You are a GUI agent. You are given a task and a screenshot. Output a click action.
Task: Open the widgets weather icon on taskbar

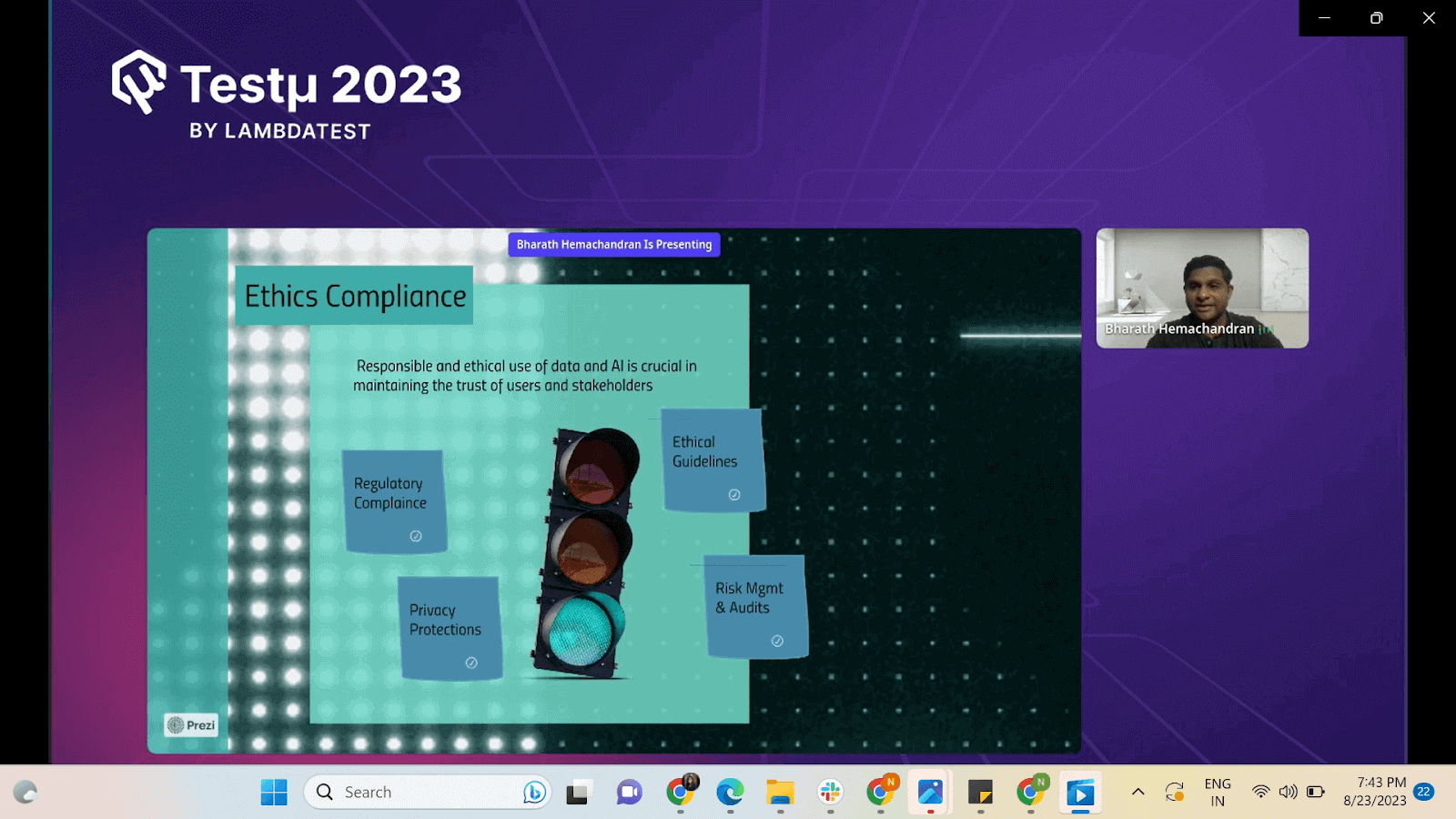[x=25, y=793]
